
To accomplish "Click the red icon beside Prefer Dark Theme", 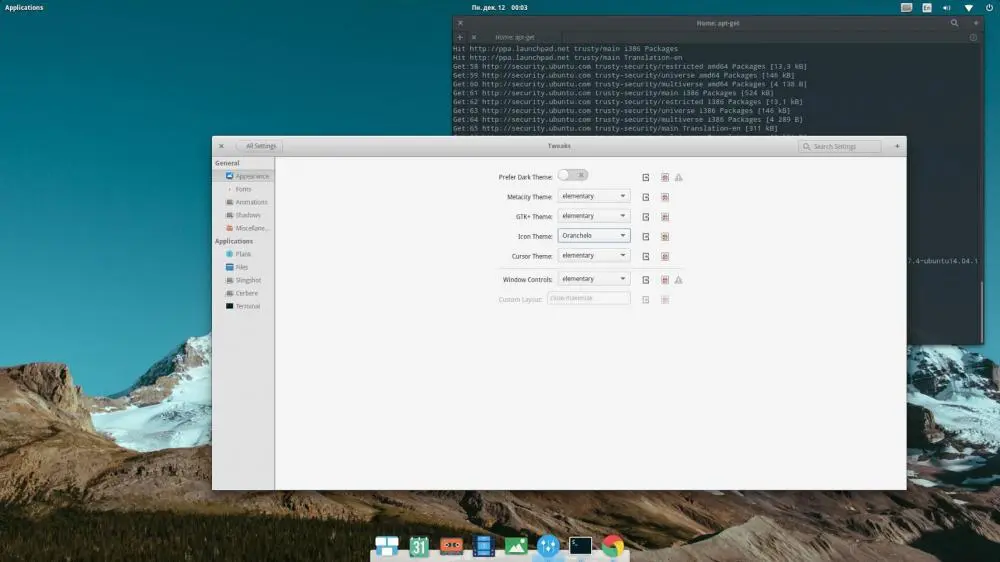I will coord(665,177).
